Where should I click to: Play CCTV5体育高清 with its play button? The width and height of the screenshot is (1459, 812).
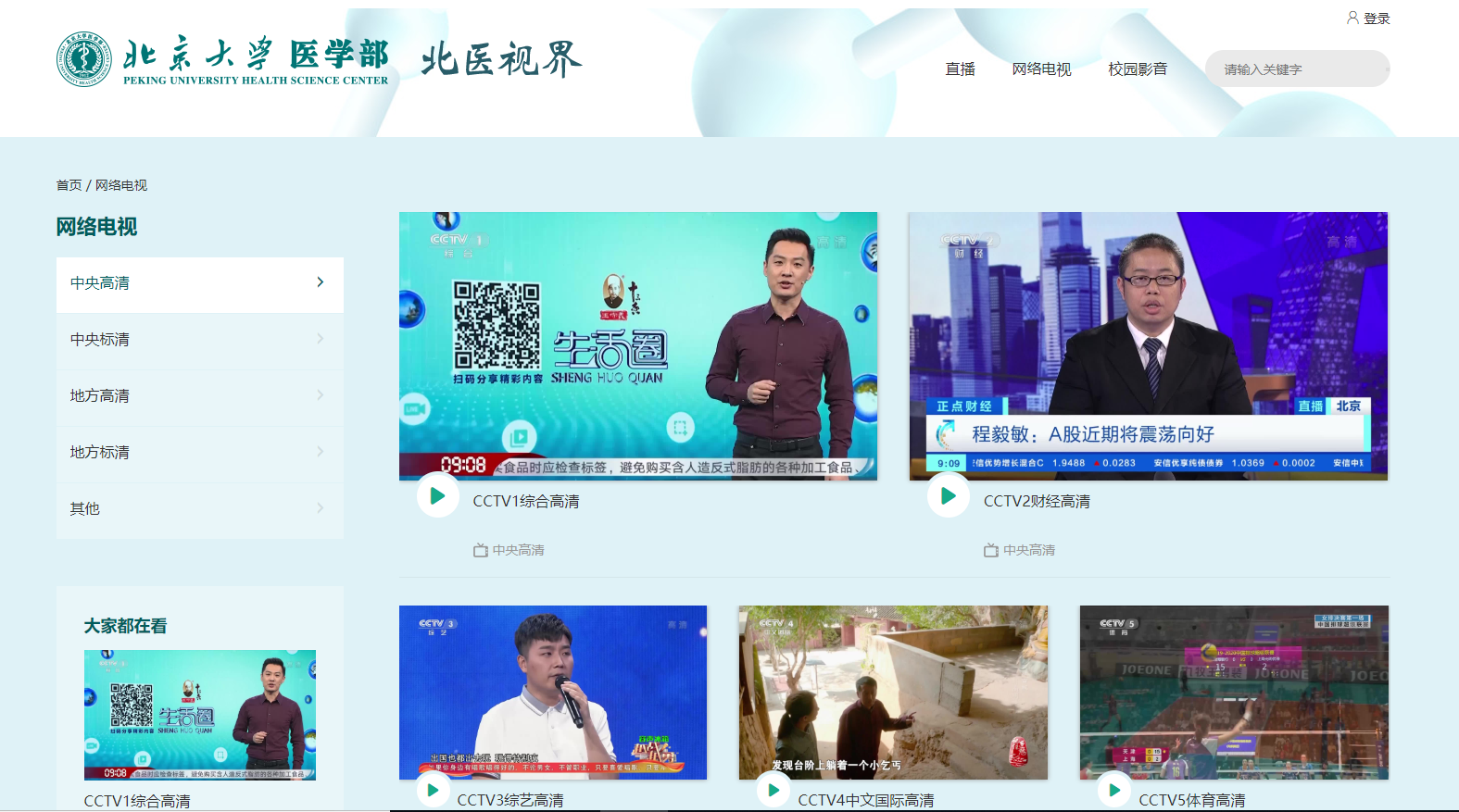tap(1113, 791)
